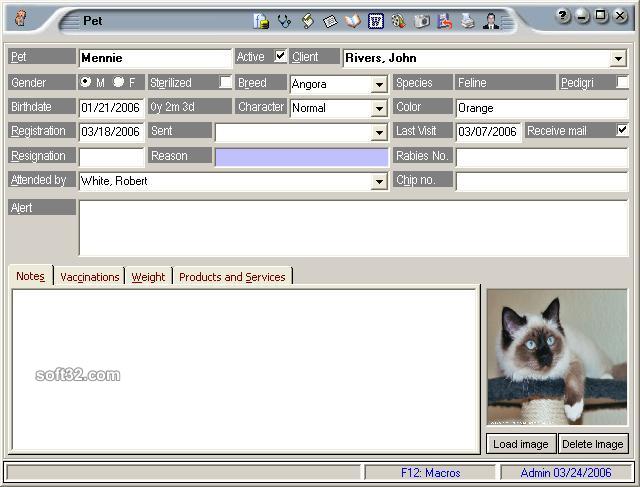Click the age text 0y 2m 3d

point(172,107)
